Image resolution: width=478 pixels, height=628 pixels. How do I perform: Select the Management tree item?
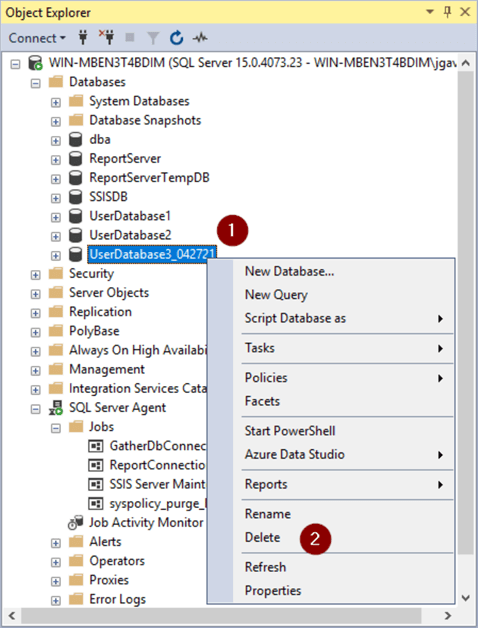(x=107, y=369)
